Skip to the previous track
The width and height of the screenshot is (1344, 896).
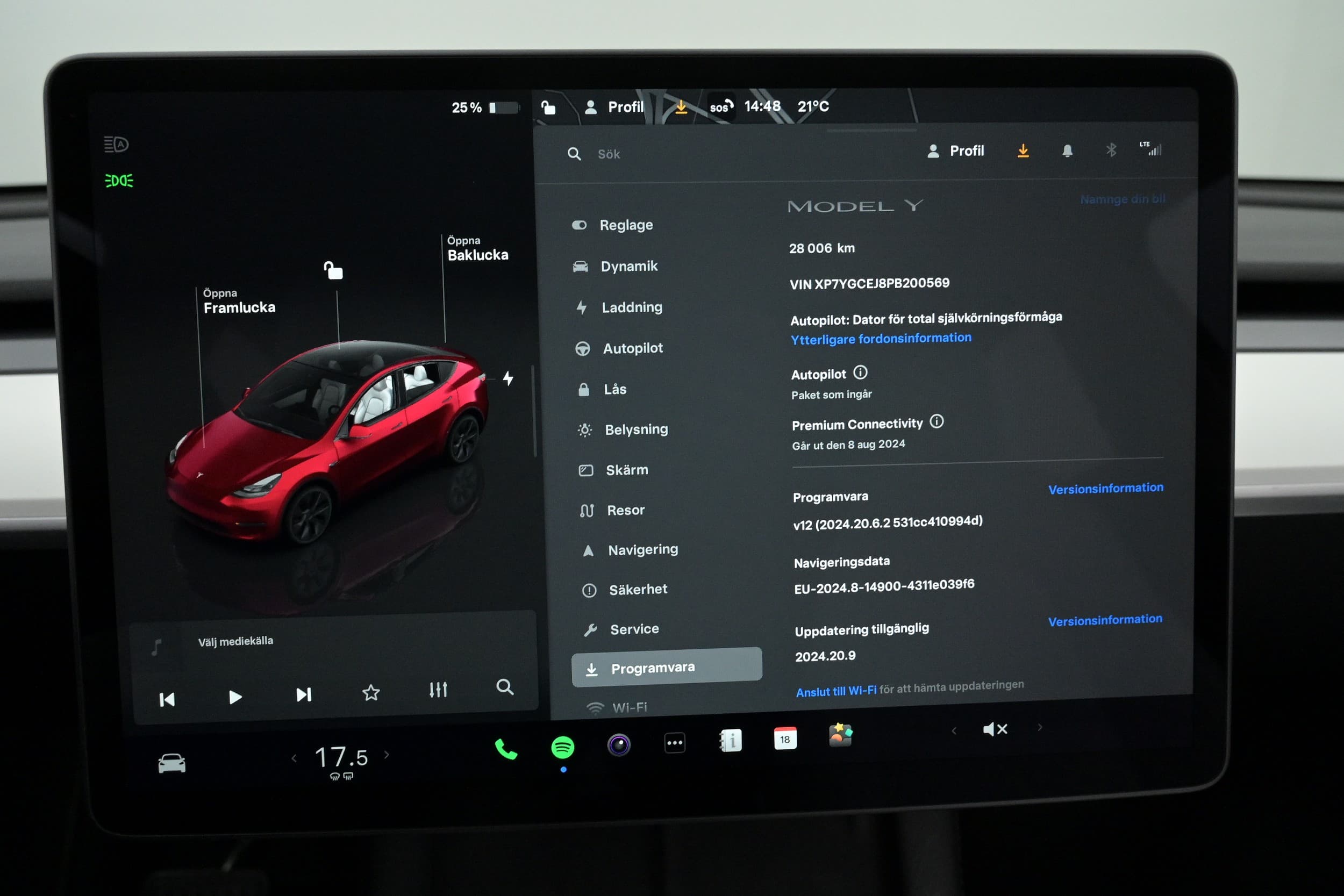click(167, 699)
